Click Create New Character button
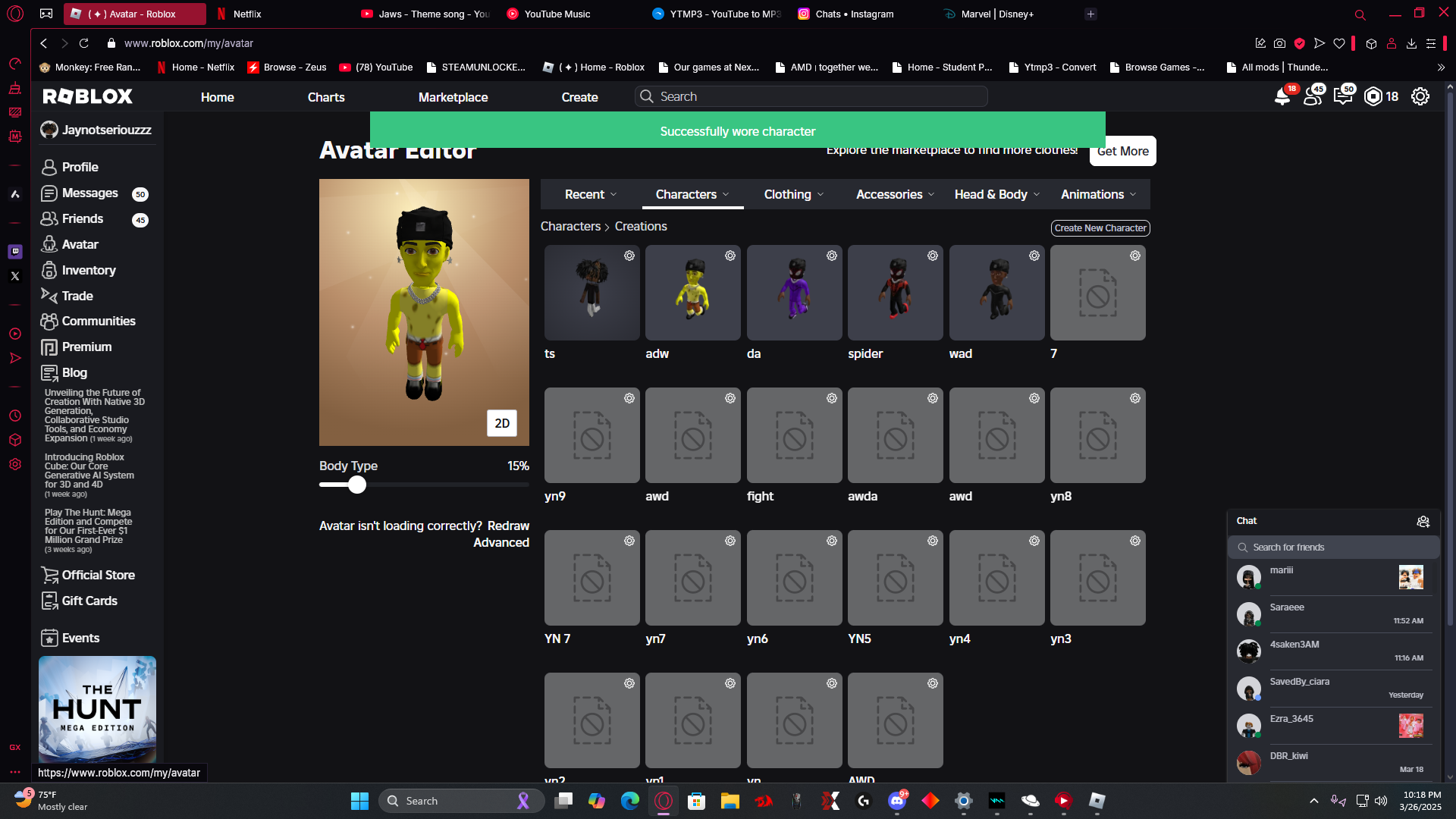 1100,227
